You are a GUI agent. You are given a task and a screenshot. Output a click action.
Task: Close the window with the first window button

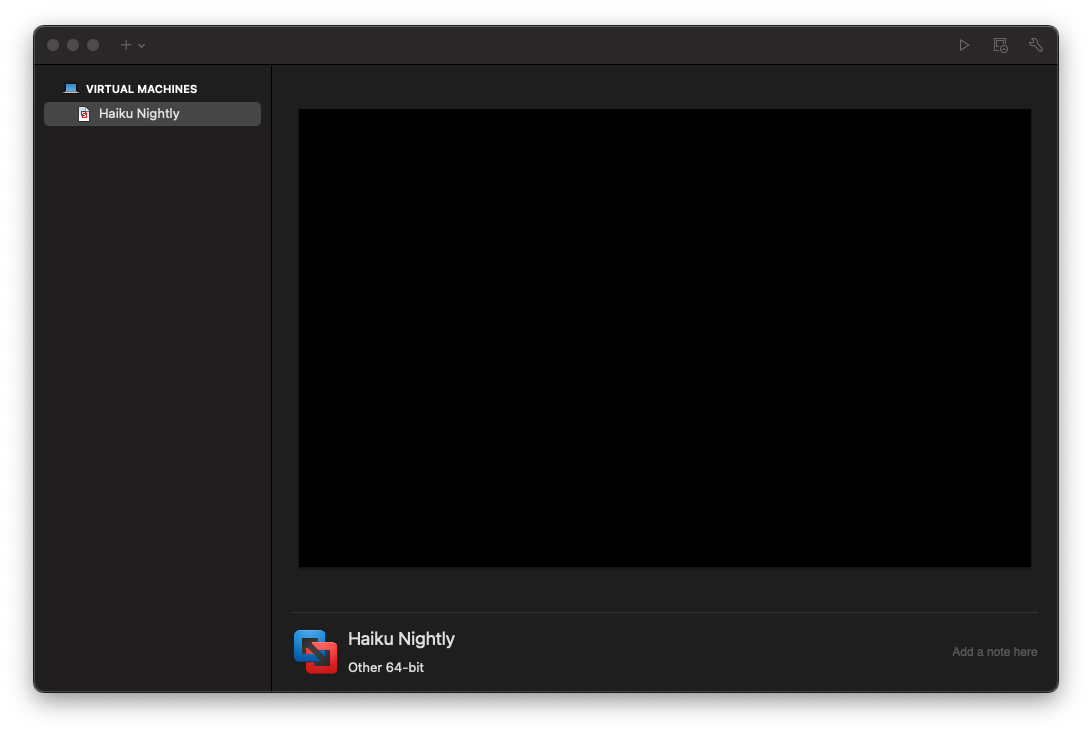(x=53, y=45)
